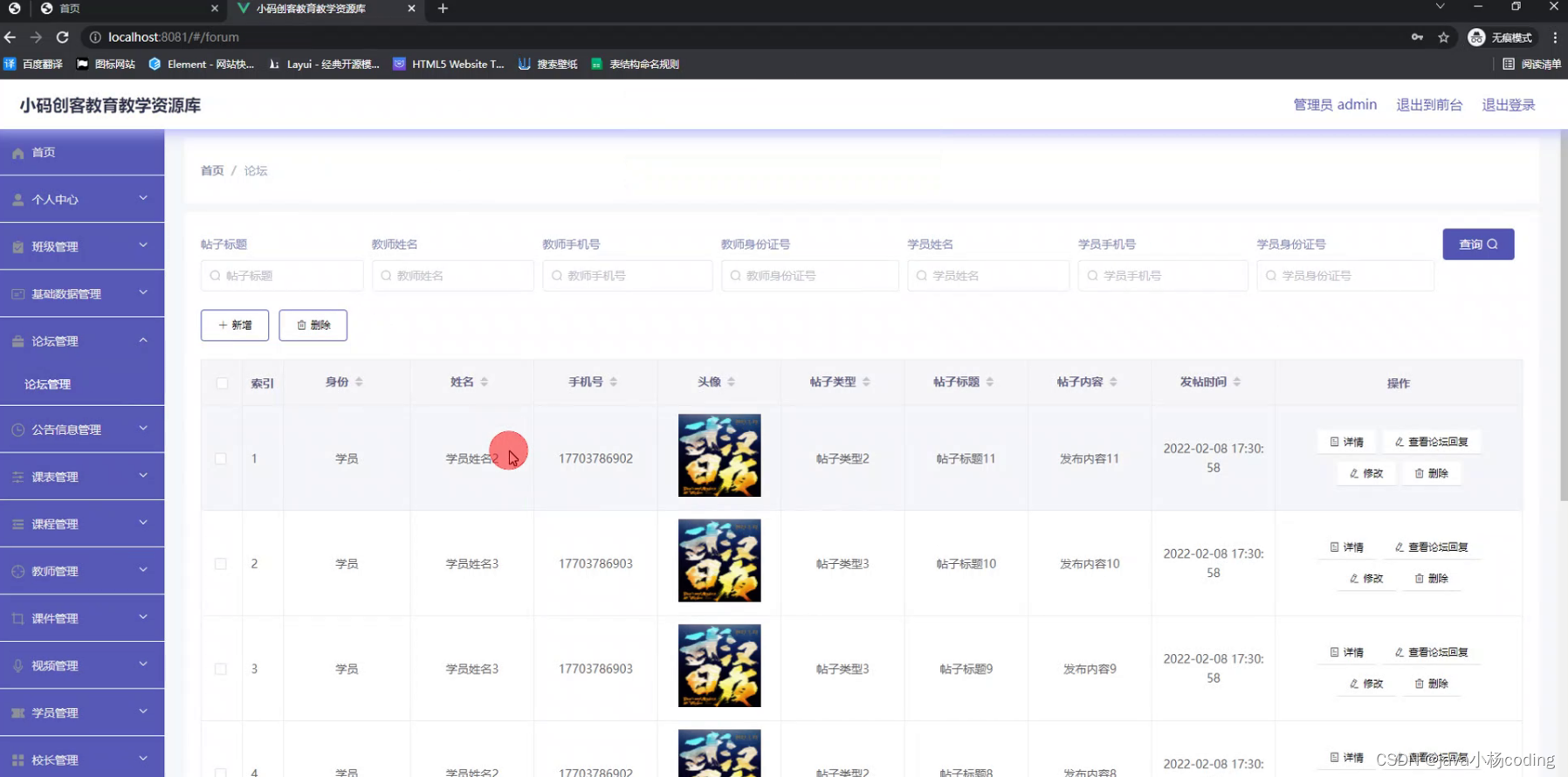Screen dimensions: 1568x777
Task: Click the 学员管理 sidebar icon
Action: [17, 712]
